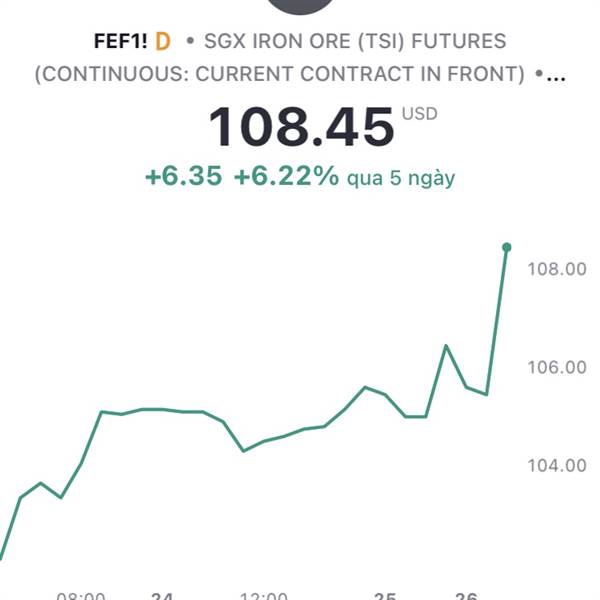Select the 24 date axis marker

[162, 596]
